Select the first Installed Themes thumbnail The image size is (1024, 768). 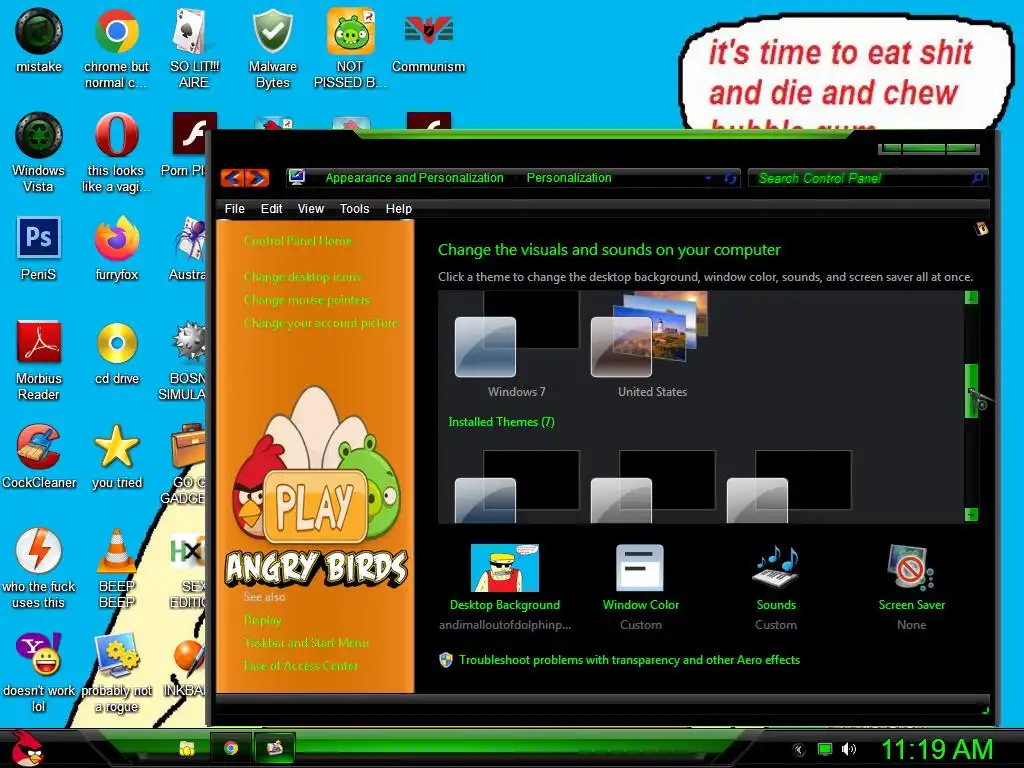coord(517,487)
